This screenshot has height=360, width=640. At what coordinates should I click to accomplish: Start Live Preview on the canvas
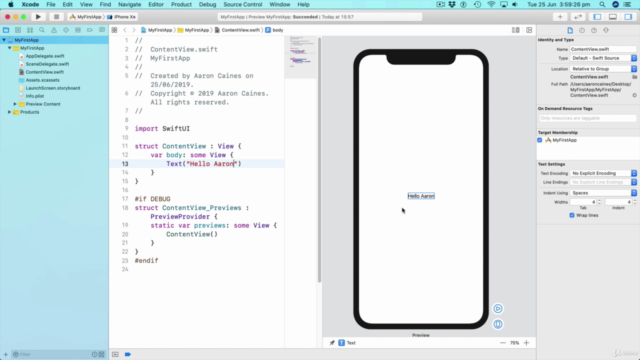point(498,309)
